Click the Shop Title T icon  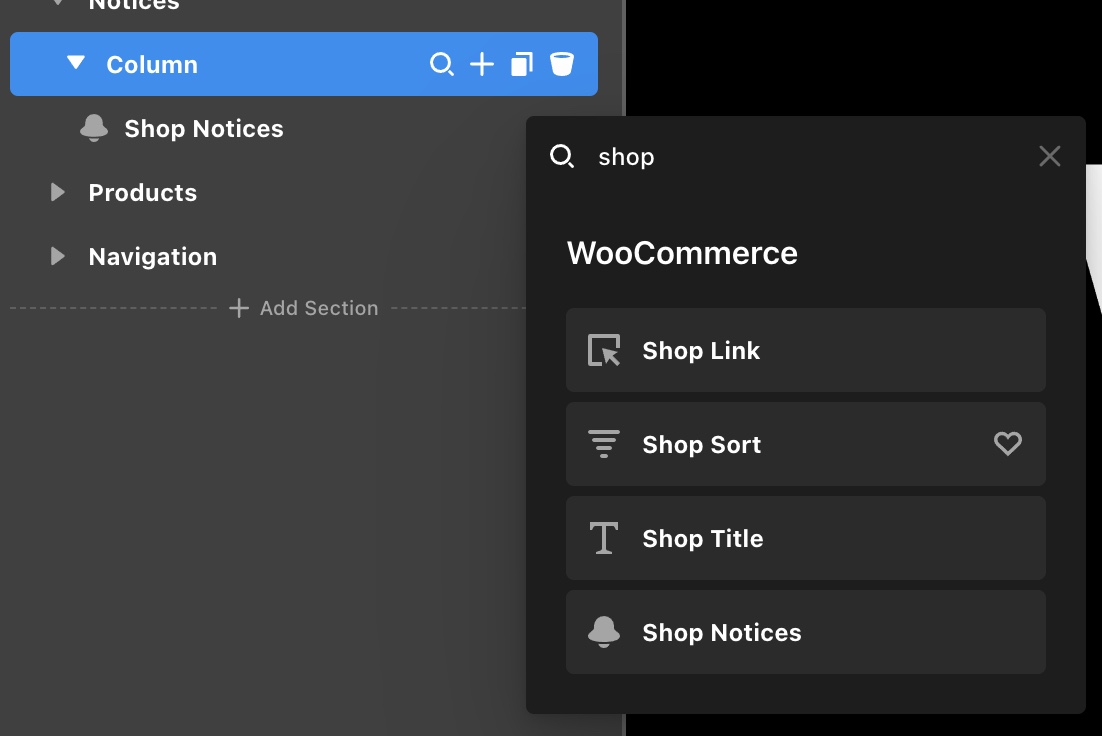[x=604, y=538]
